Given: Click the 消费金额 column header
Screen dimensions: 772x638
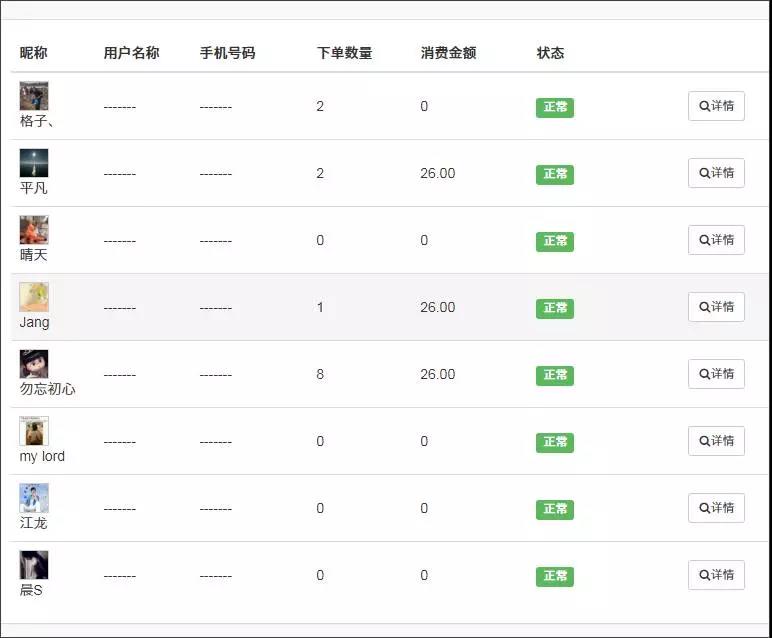Looking at the screenshot, I should [448, 53].
